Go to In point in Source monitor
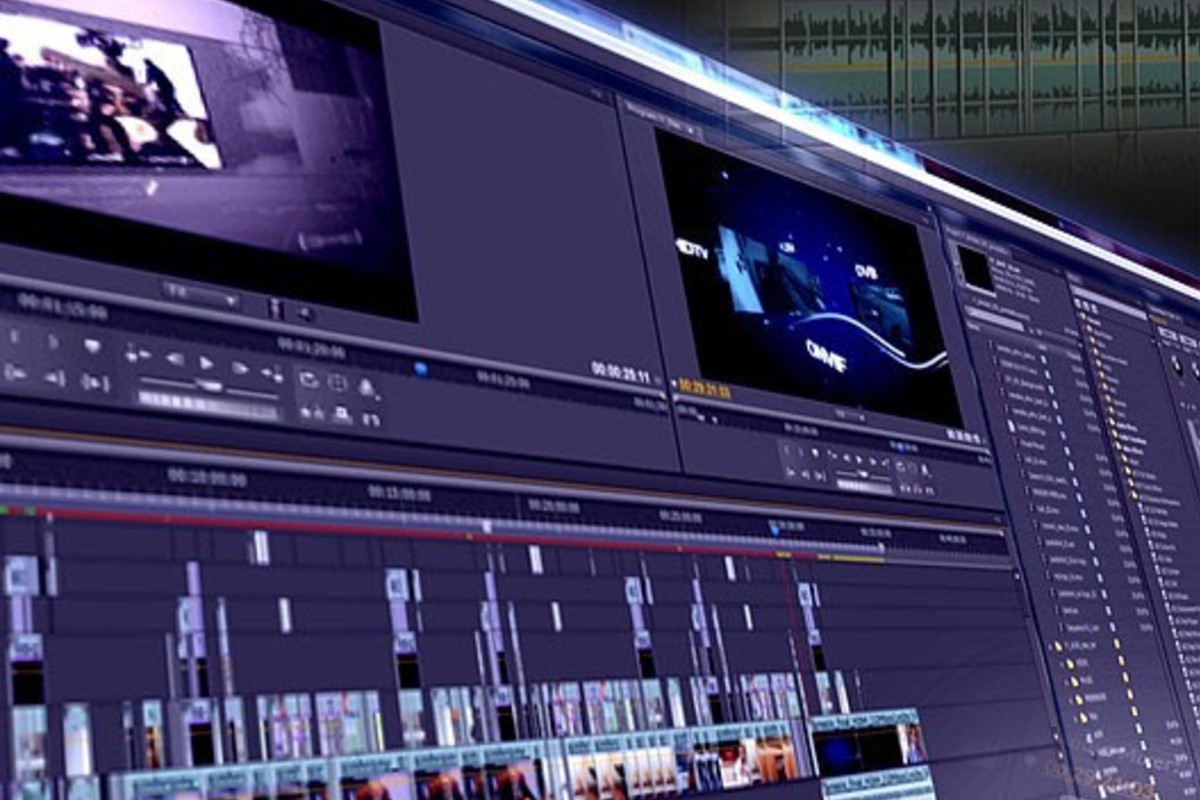Screen dimensions: 1200x800 click(x=14, y=372)
